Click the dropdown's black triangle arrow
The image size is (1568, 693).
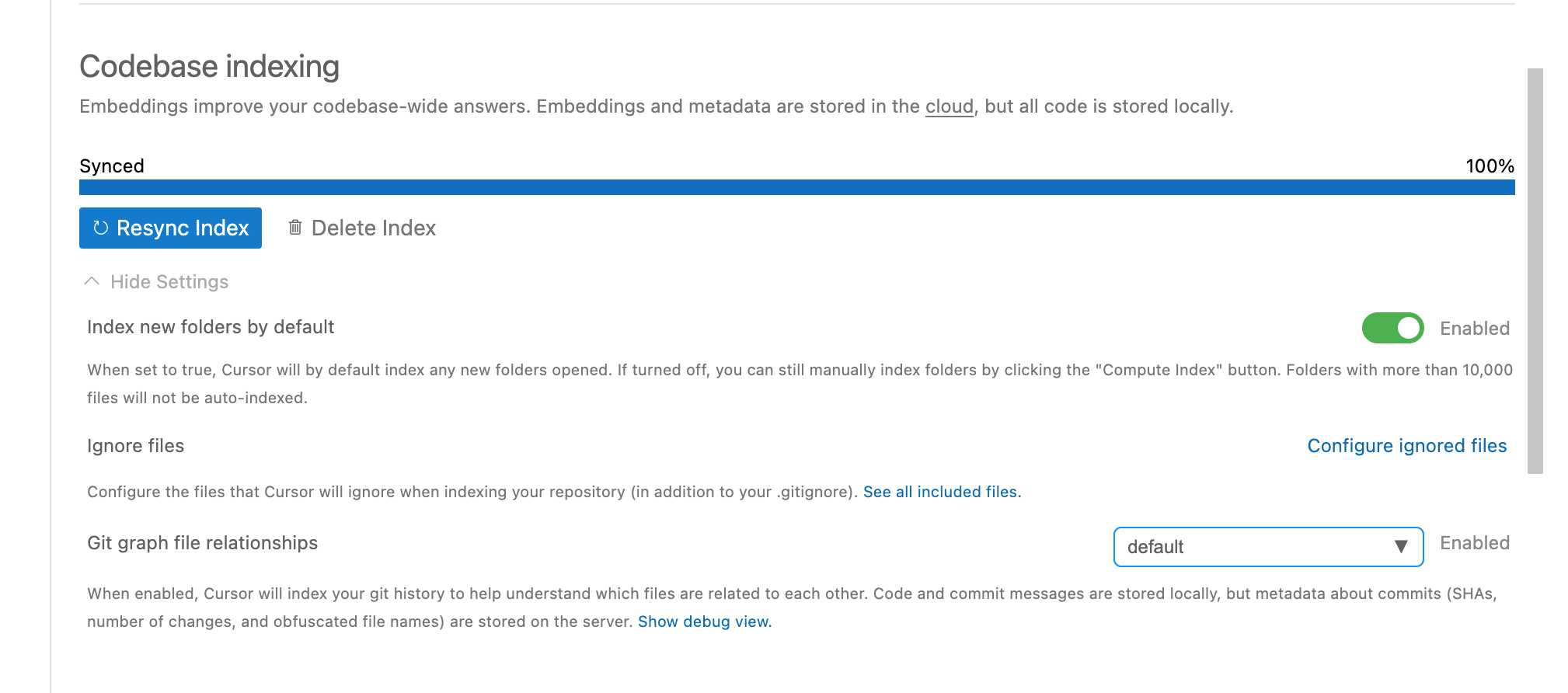click(1401, 547)
